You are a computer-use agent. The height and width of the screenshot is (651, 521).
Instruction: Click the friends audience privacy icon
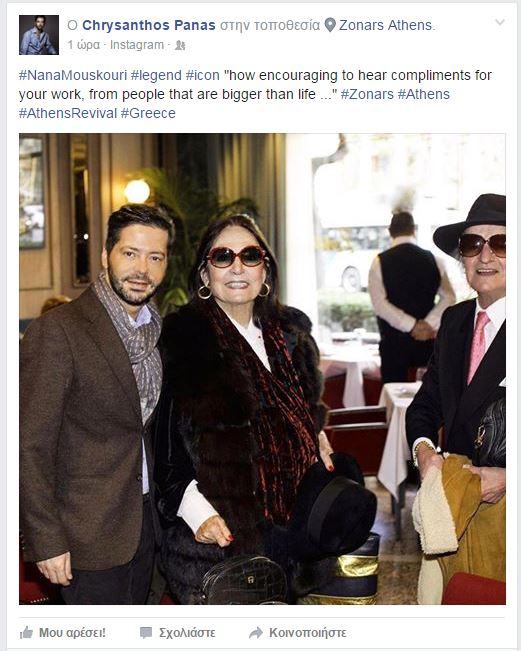point(180,45)
